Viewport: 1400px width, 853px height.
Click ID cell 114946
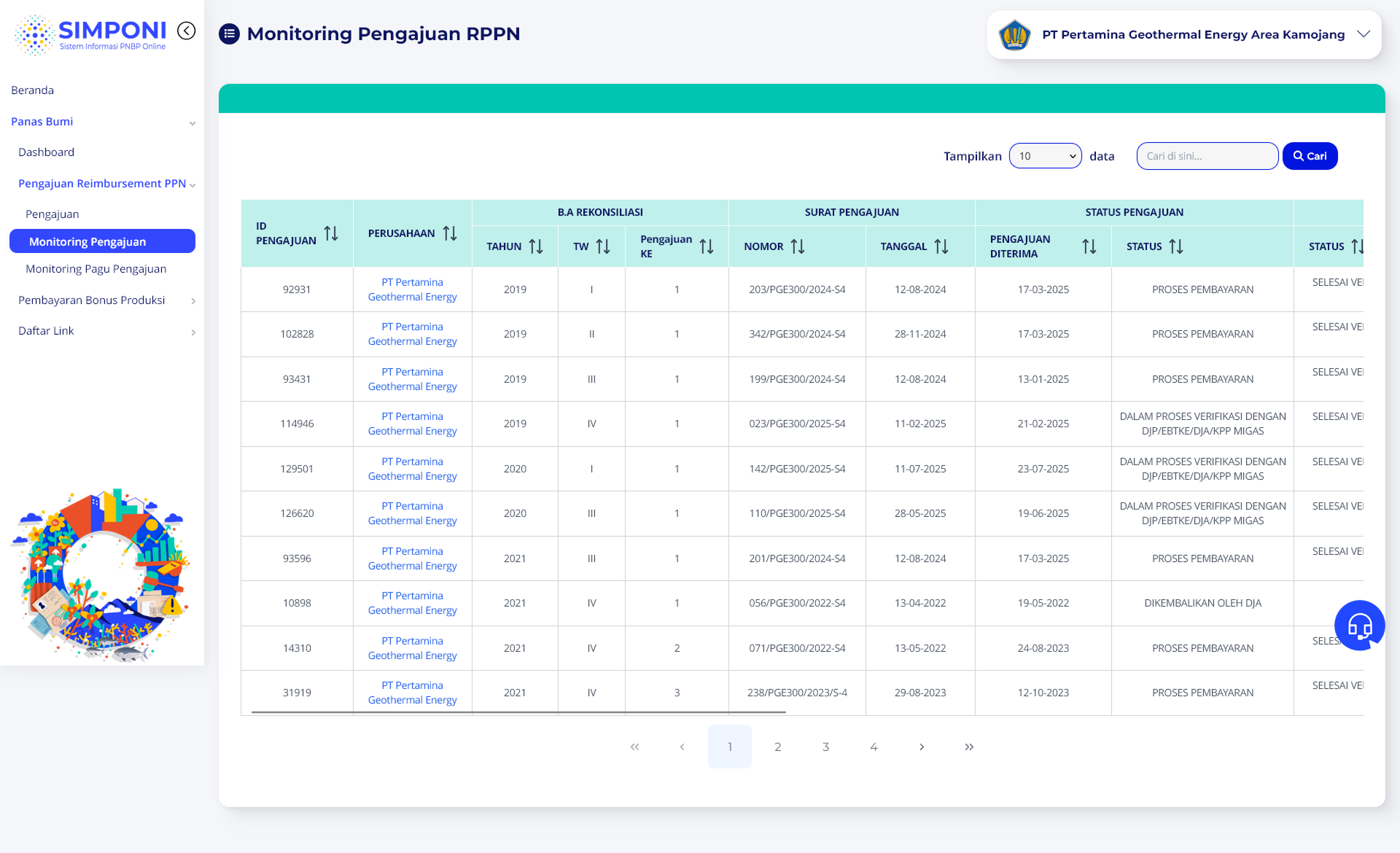pyautogui.click(x=297, y=424)
